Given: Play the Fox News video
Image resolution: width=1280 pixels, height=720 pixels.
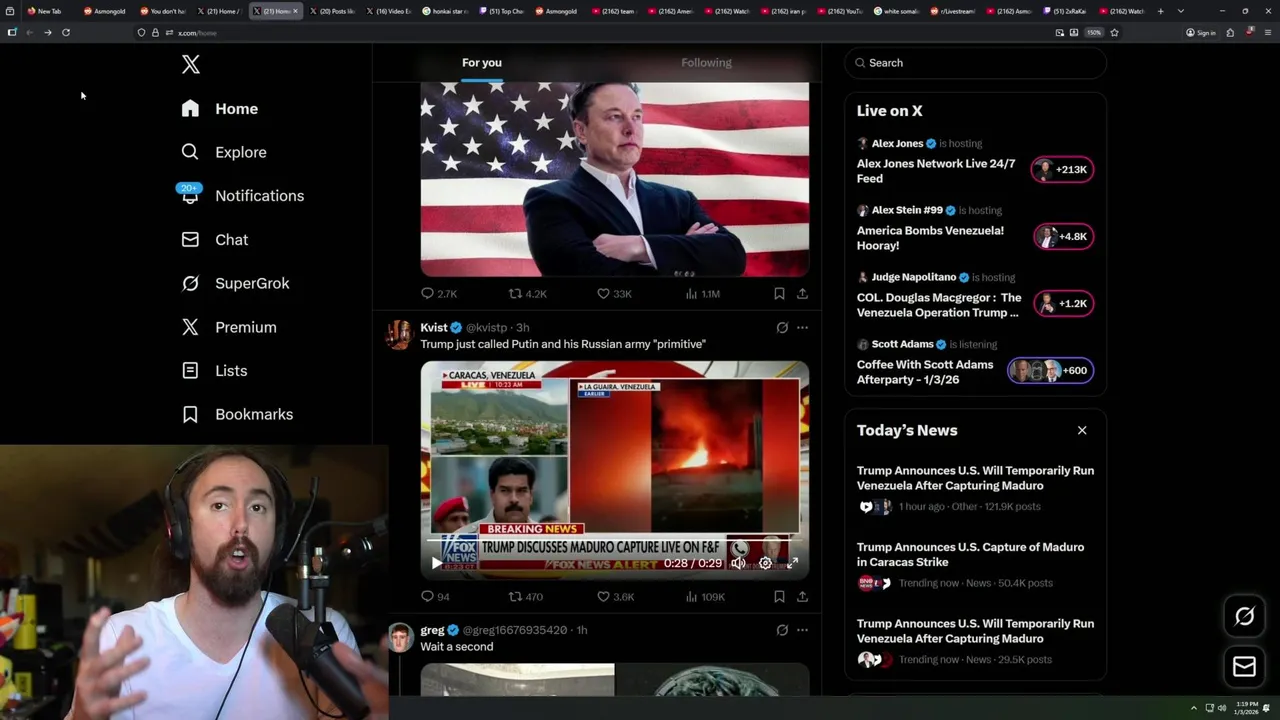Looking at the screenshot, I should coord(436,563).
